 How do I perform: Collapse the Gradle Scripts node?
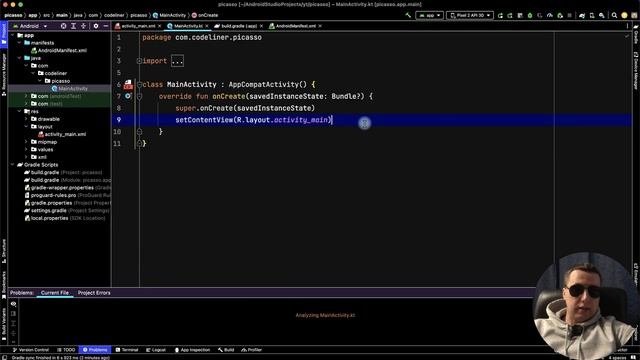[x=13, y=165]
